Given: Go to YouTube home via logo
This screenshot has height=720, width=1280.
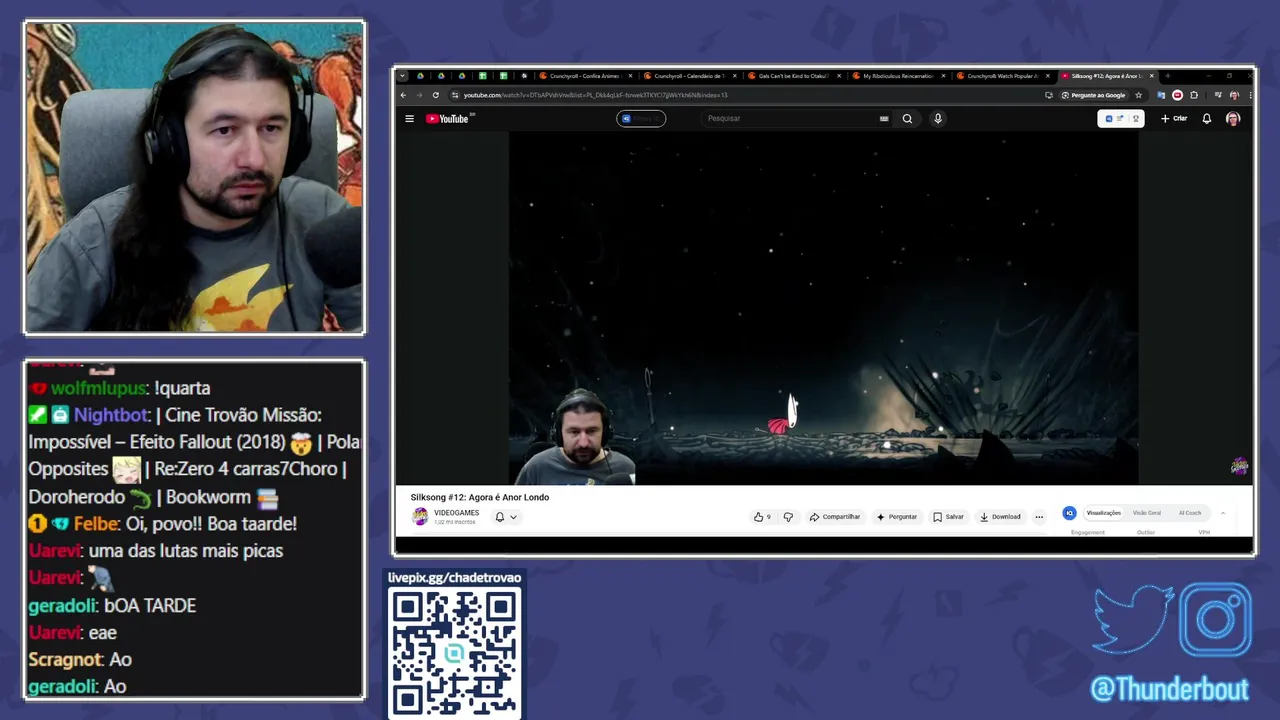Looking at the screenshot, I should tap(450, 118).
